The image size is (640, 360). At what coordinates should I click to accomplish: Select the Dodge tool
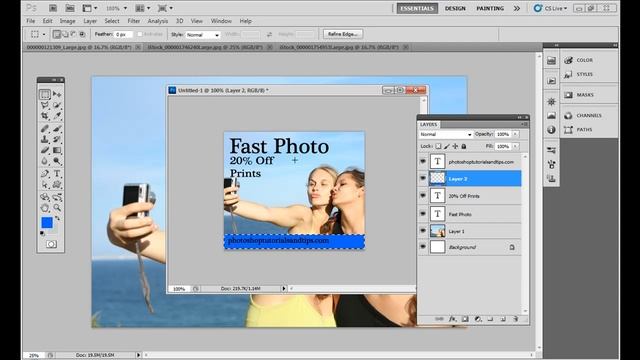pos(57,161)
